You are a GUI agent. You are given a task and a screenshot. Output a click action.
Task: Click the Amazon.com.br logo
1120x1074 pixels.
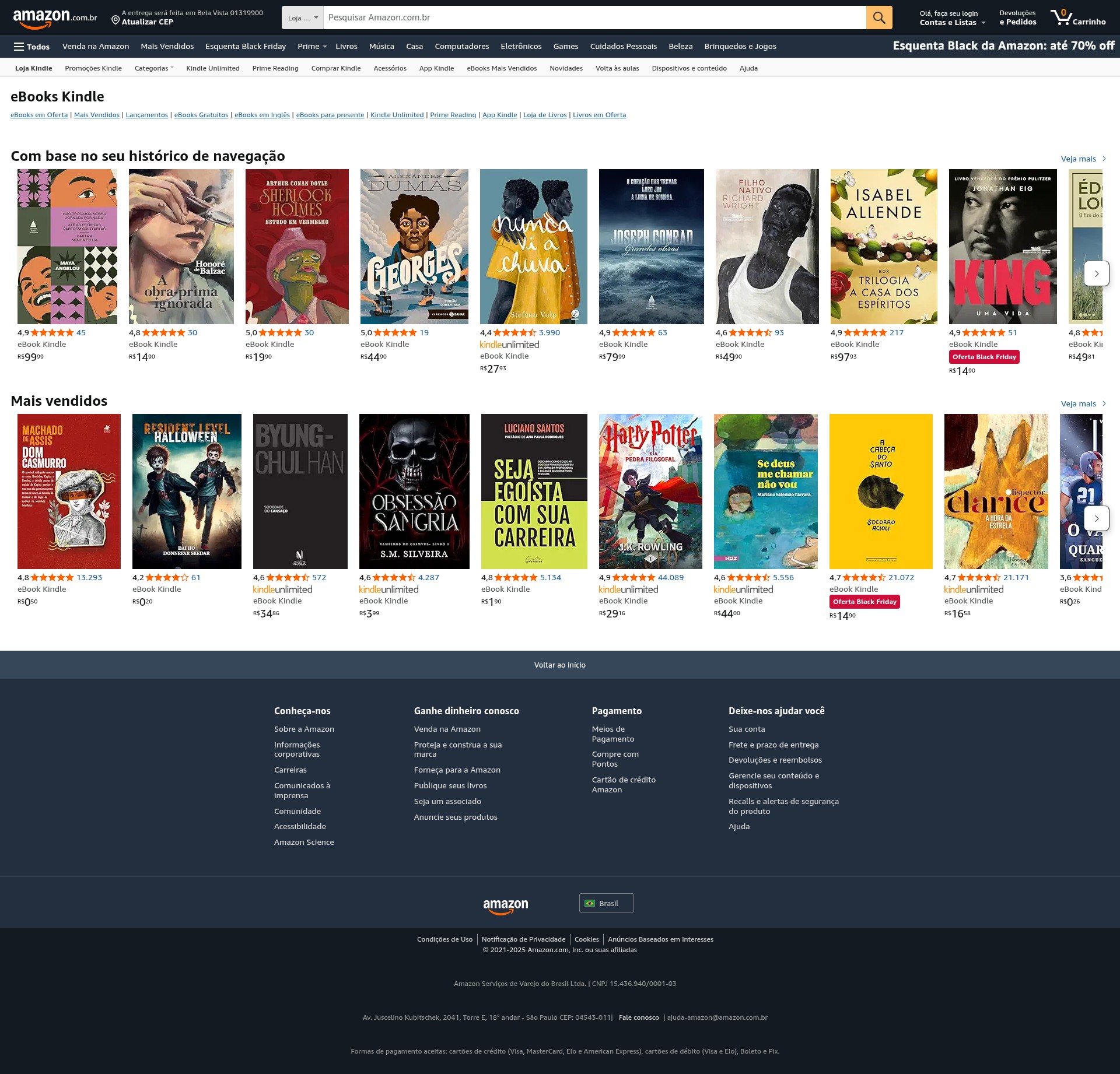tap(55, 18)
